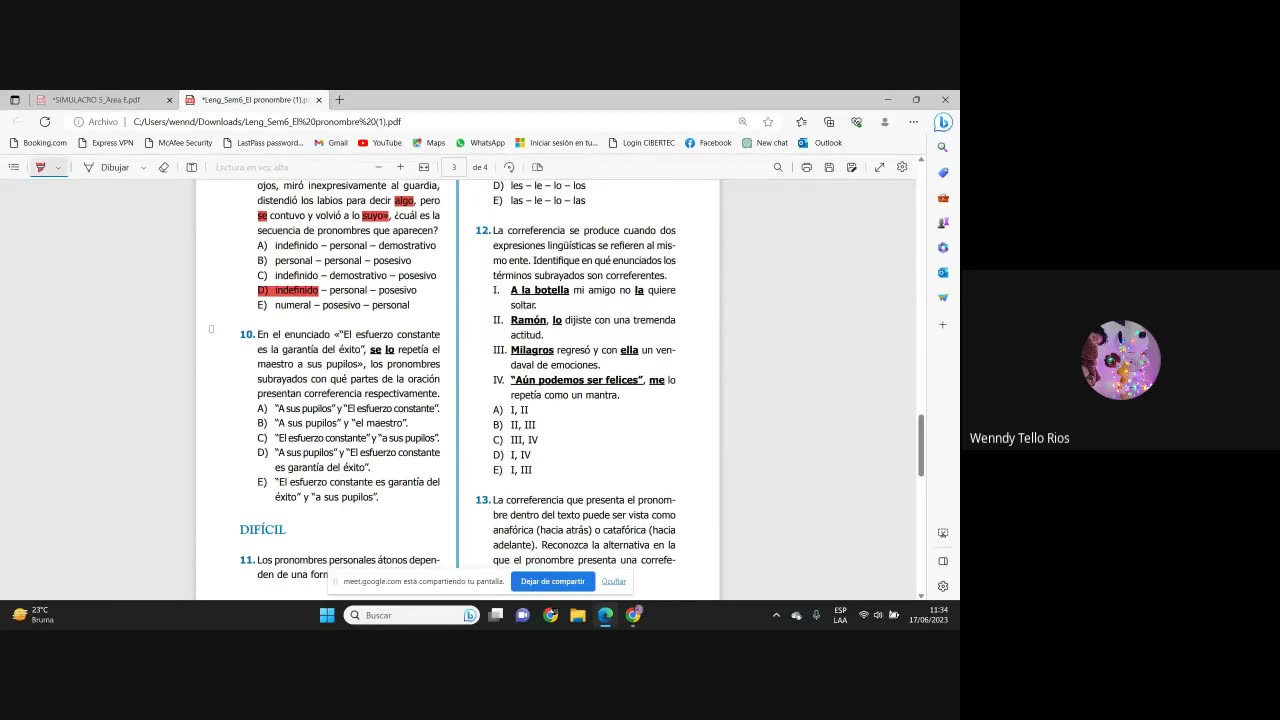
Task: Open Bing chat sidebar button
Action: pos(943,122)
